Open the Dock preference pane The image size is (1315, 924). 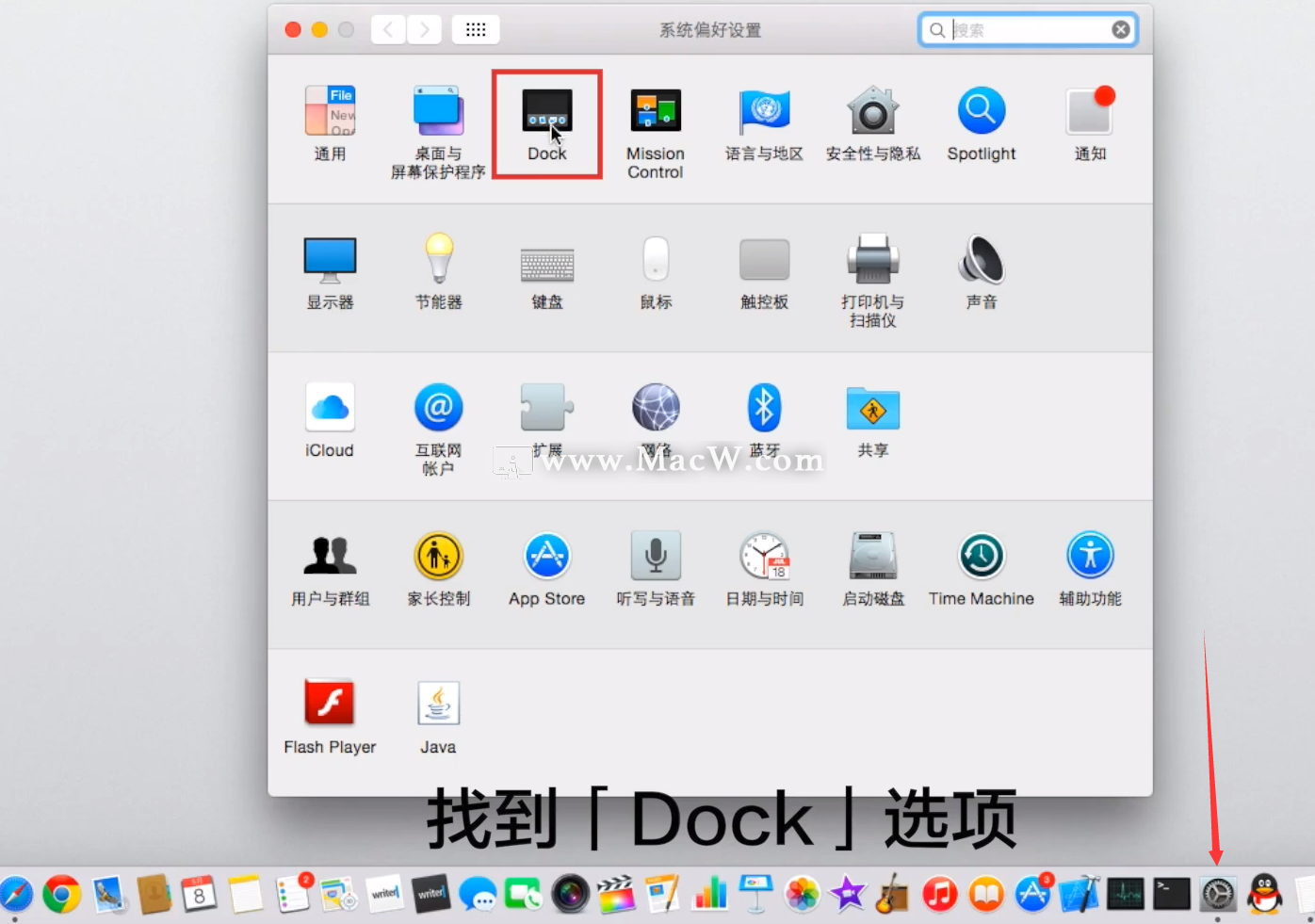[x=546, y=111]
